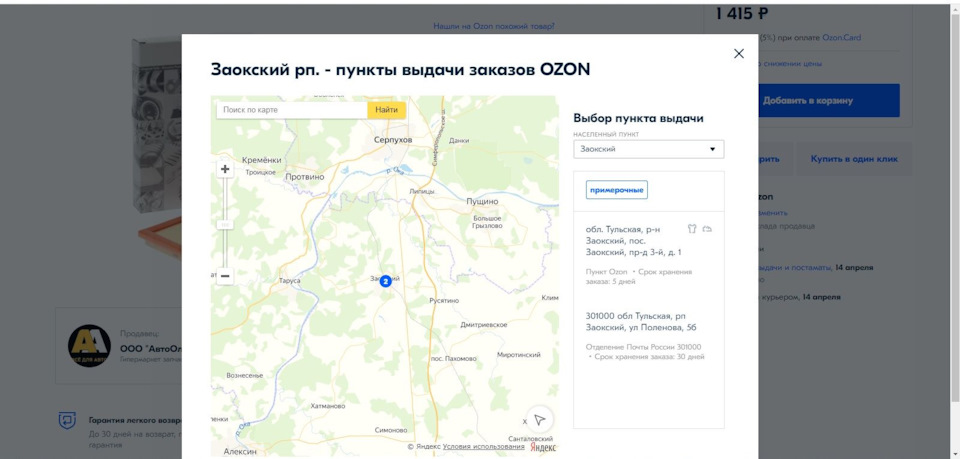Select pickup point at пр-д 3-й, д. 1
The image size is (960, 459).
click(x=648, y=257)
